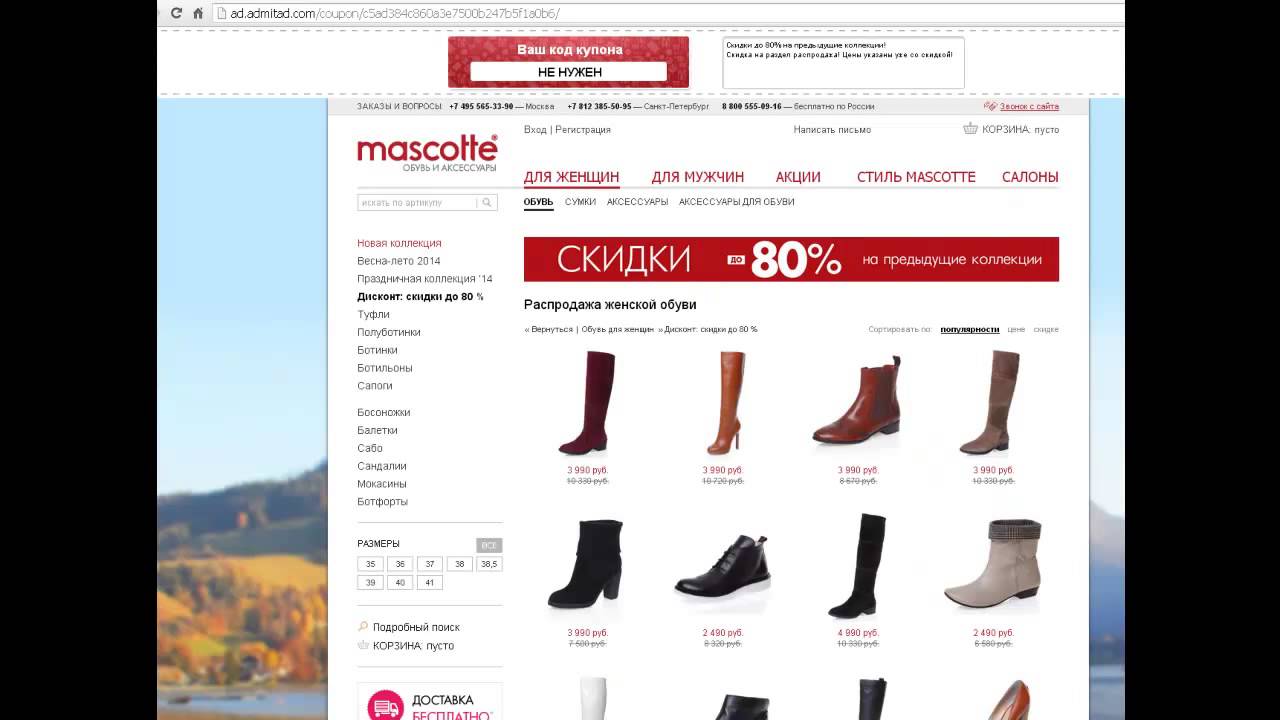Click the burgundy knee-high boot thumbnail

[x=587, y=403]
